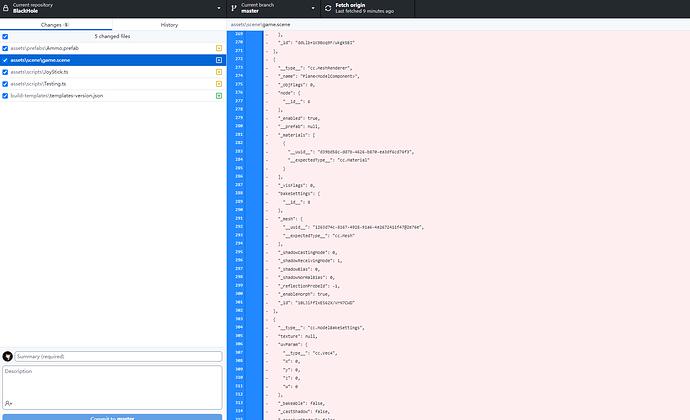Uncheck the Testing.ts file checkbox
This screenshot has height=420, width=690.
(5, 84)
